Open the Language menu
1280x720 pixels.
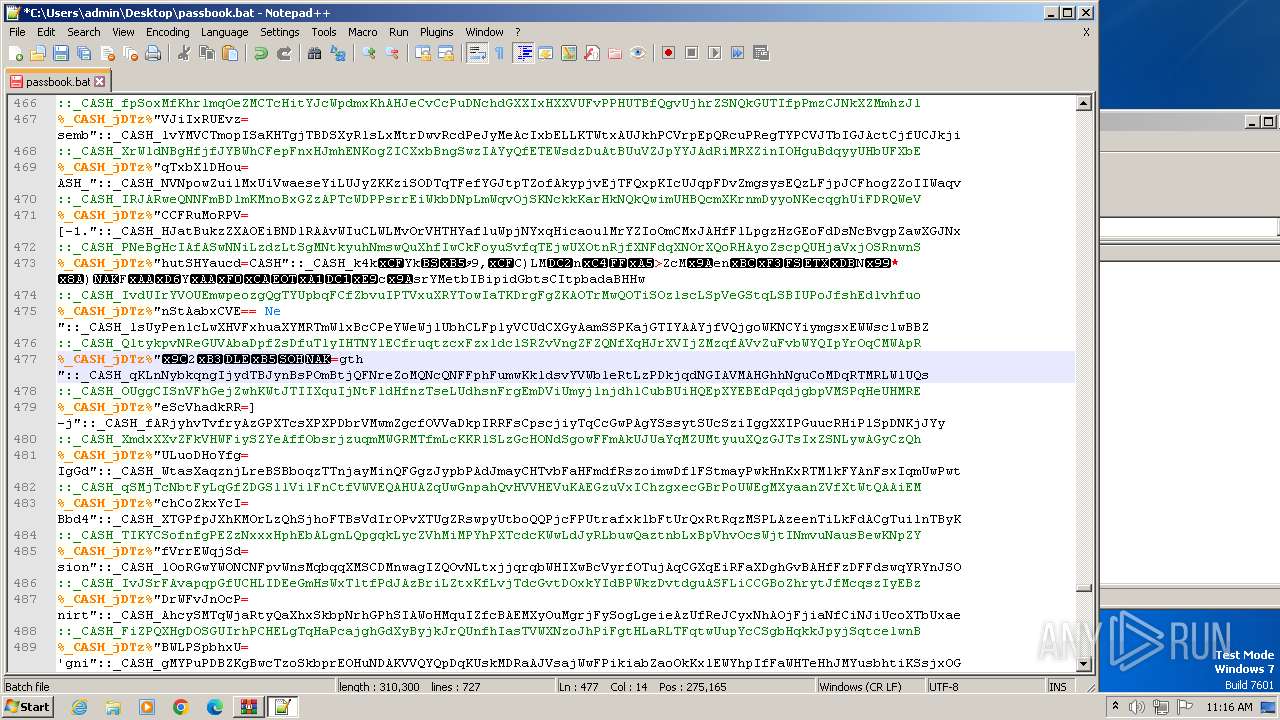(x=225, y=32)
